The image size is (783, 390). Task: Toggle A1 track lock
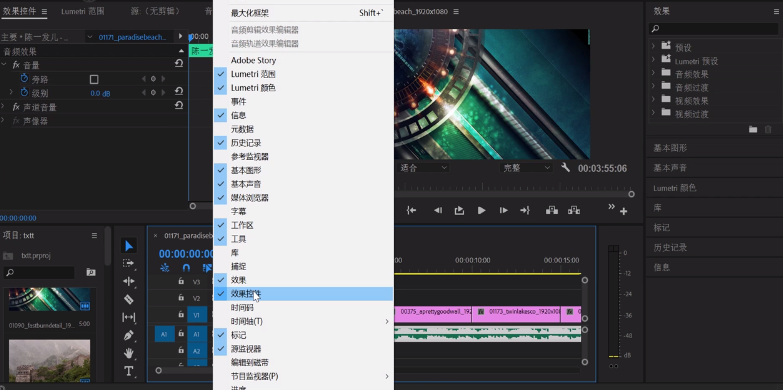click(x=181, y=334)
